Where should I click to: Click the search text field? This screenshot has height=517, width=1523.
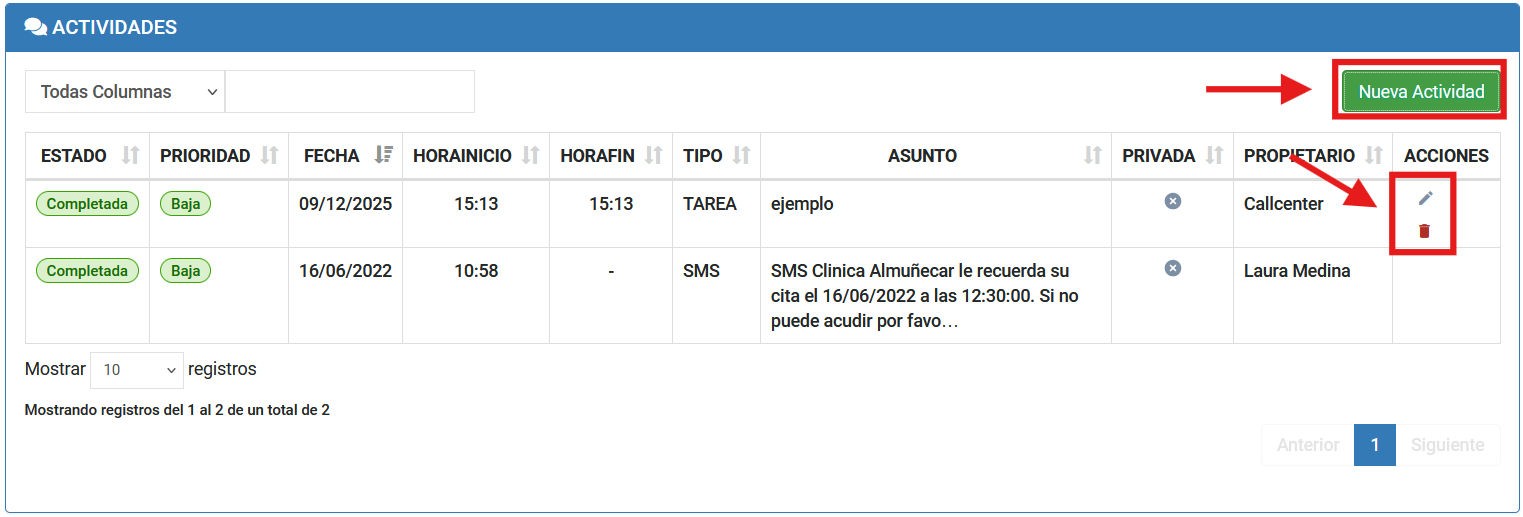click(x=350, y=92)
